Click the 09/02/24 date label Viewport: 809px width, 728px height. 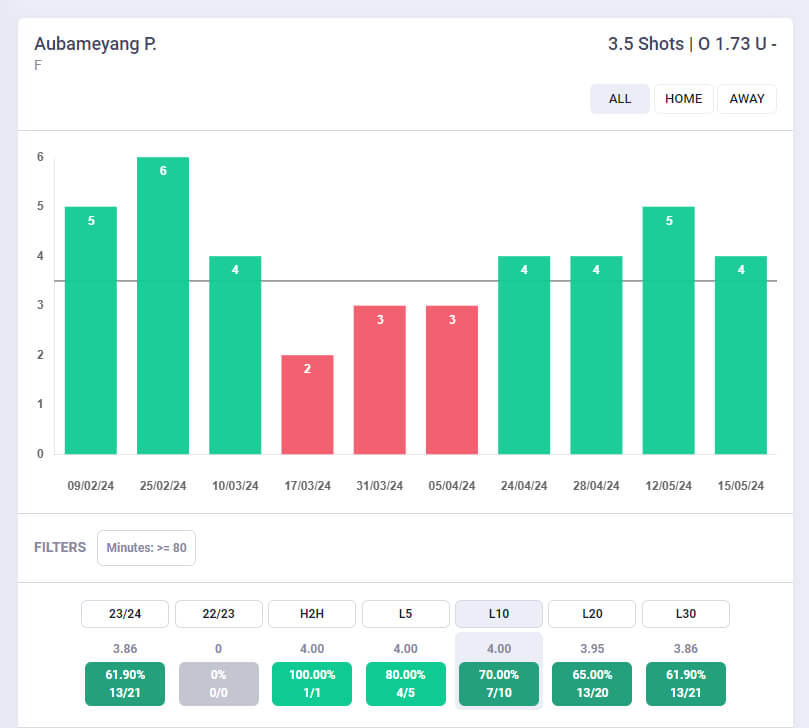pyautogui.click(x=91, y=486)
